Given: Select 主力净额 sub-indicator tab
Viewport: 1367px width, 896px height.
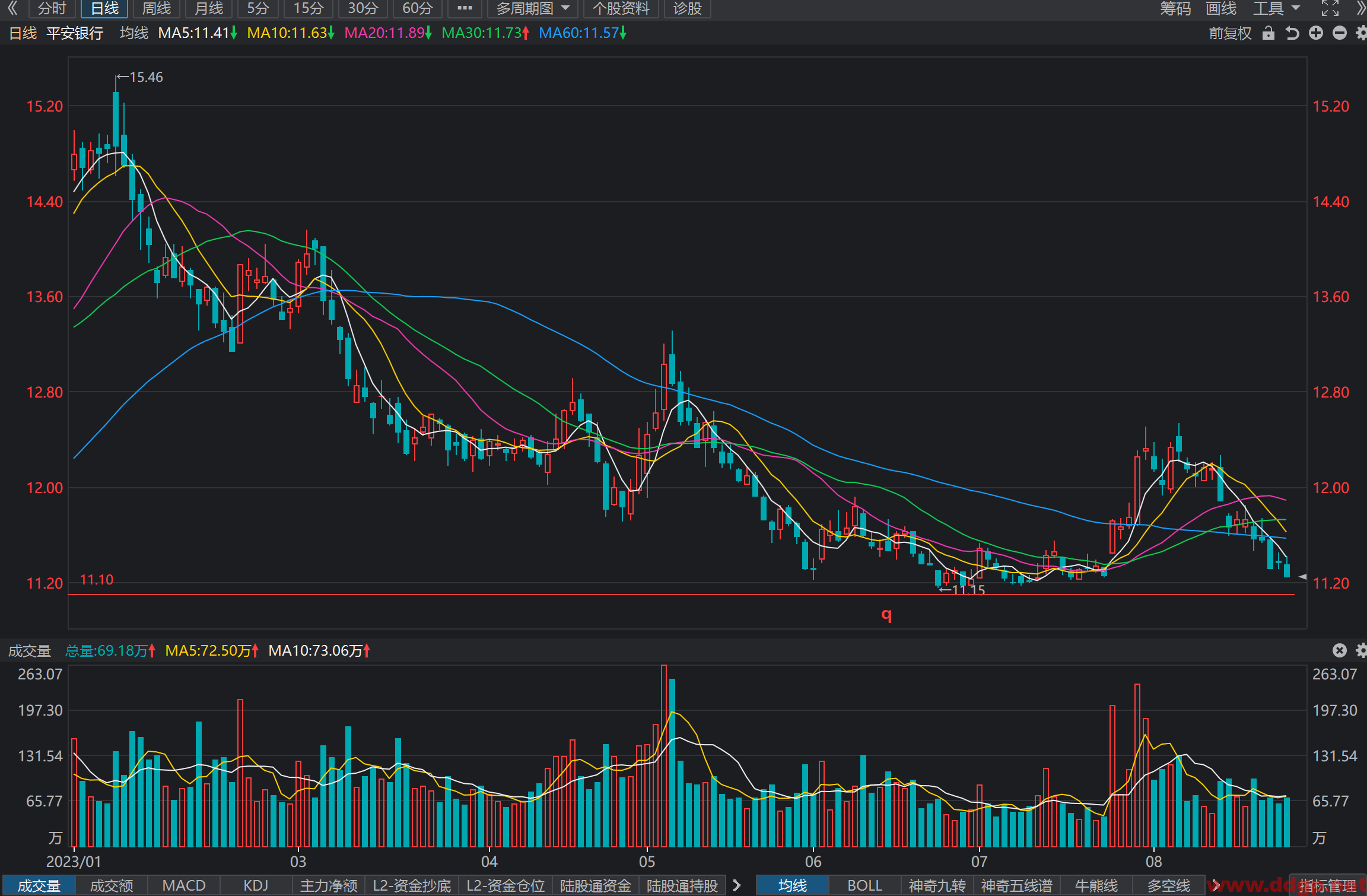Looking at the screenshot, I should [329, 885].
